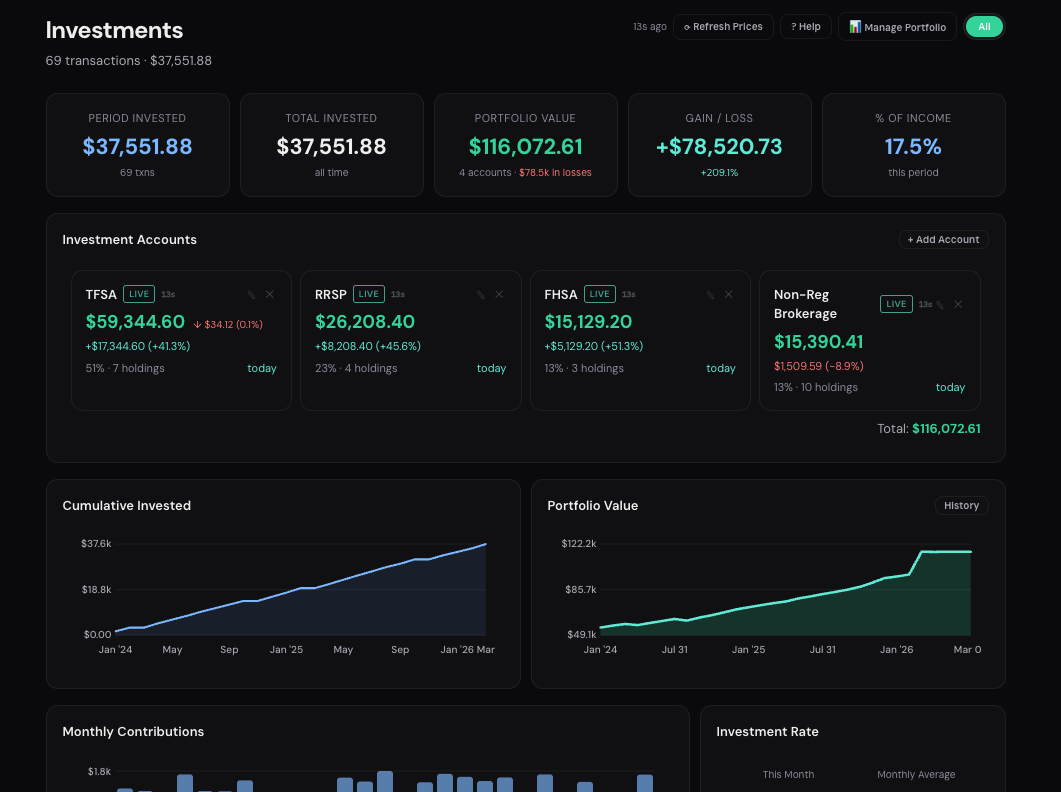The height and width of the screenshot is (792, 1061).
Task: Click the $37.6k axis label on Cumulative Invested
Action: (x=96, y=544)
